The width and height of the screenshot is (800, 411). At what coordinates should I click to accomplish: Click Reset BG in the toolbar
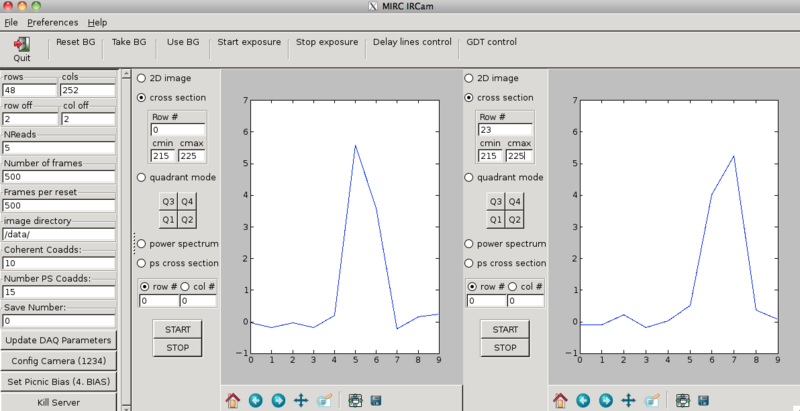tap(76, 42)
